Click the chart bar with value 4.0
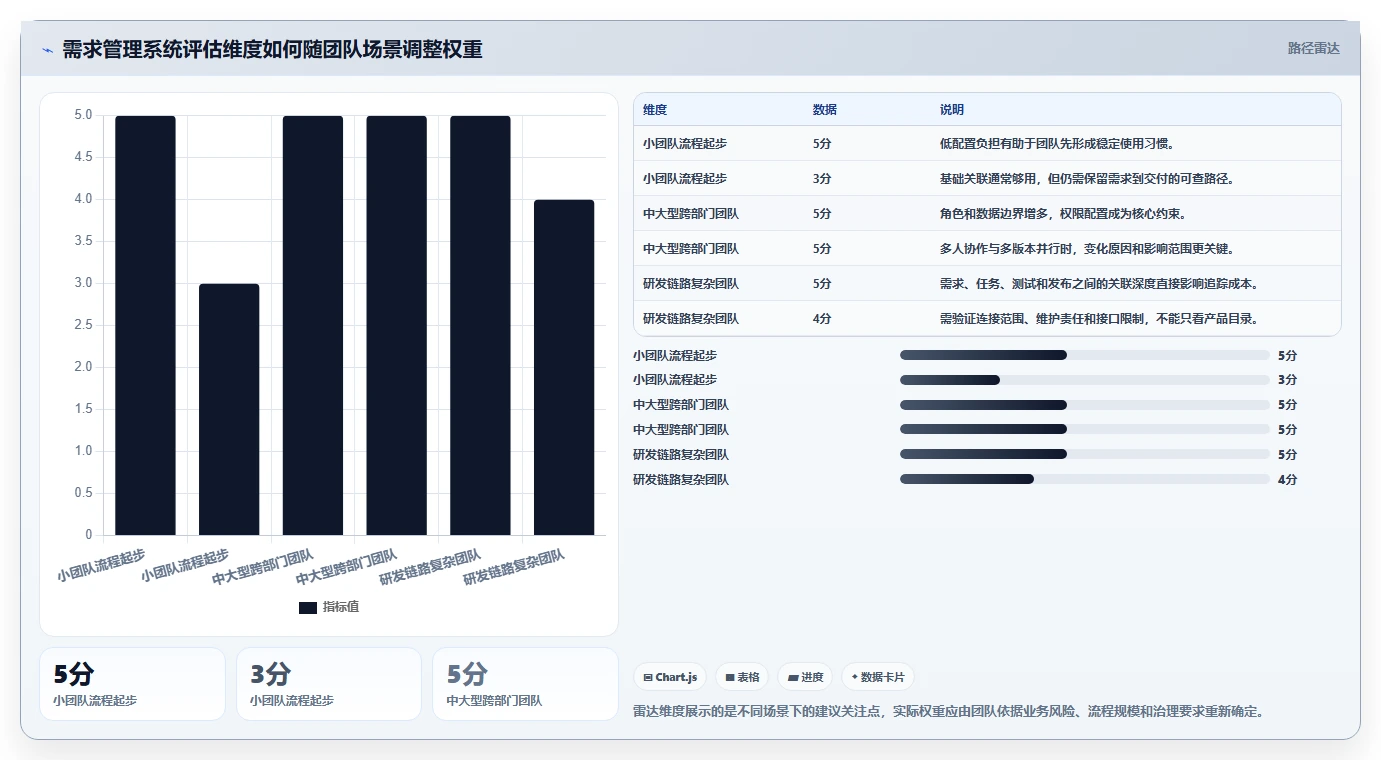This screenshot has width=1381, height=760. pyautogui.click(x=564, y=367)
